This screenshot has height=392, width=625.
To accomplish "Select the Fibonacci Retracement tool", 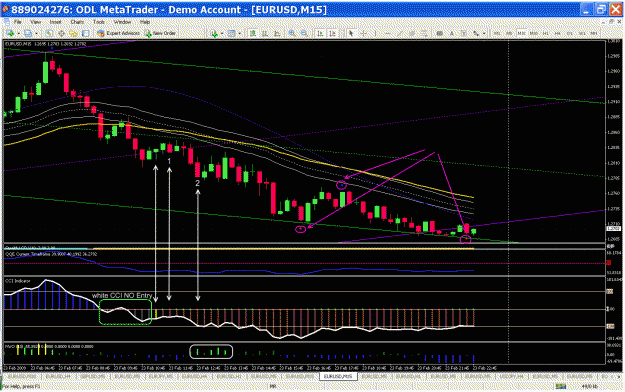I will [x=424, y=33].
